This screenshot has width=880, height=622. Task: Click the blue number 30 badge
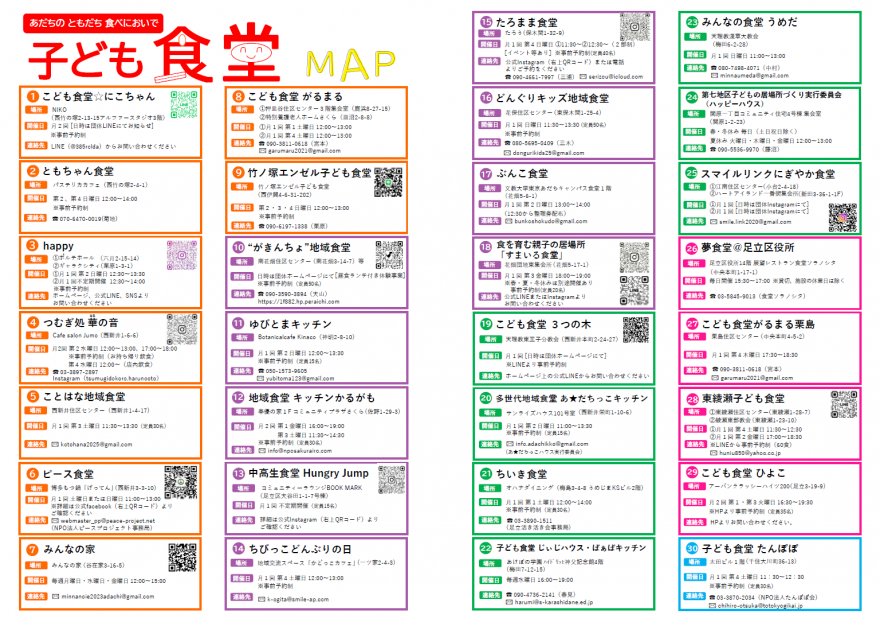[692, 548]
